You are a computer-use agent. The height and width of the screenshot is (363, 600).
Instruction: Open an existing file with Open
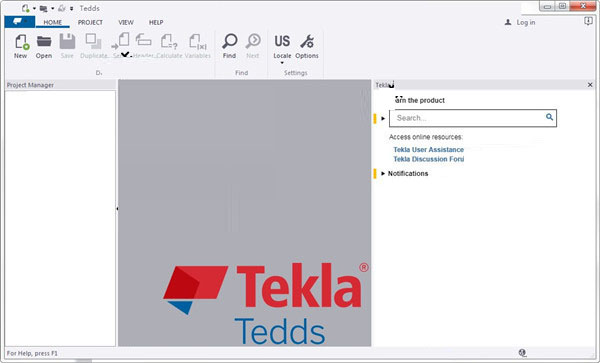click(x=44, y=46)
